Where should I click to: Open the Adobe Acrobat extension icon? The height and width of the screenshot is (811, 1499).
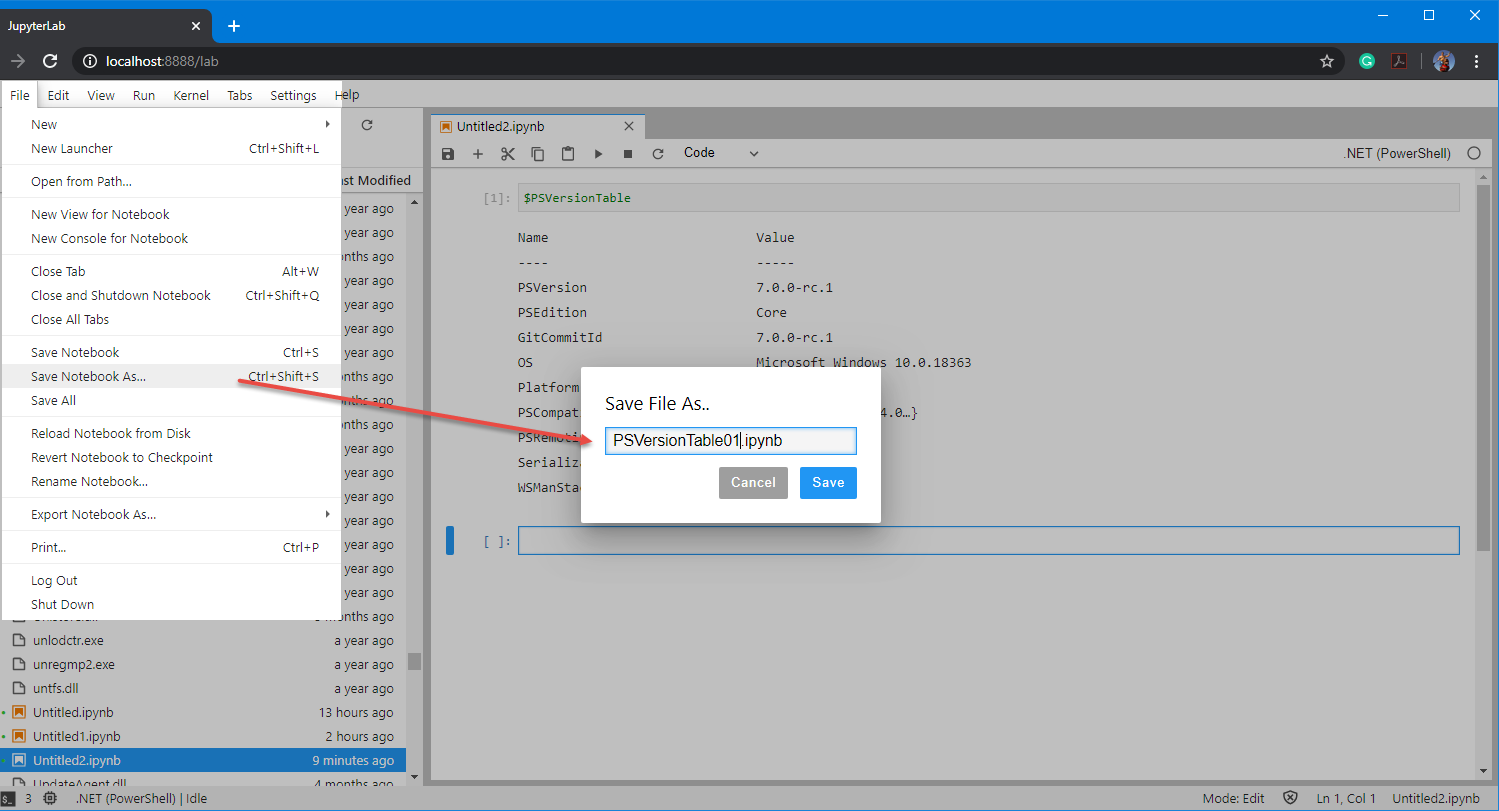[1401, 61]
